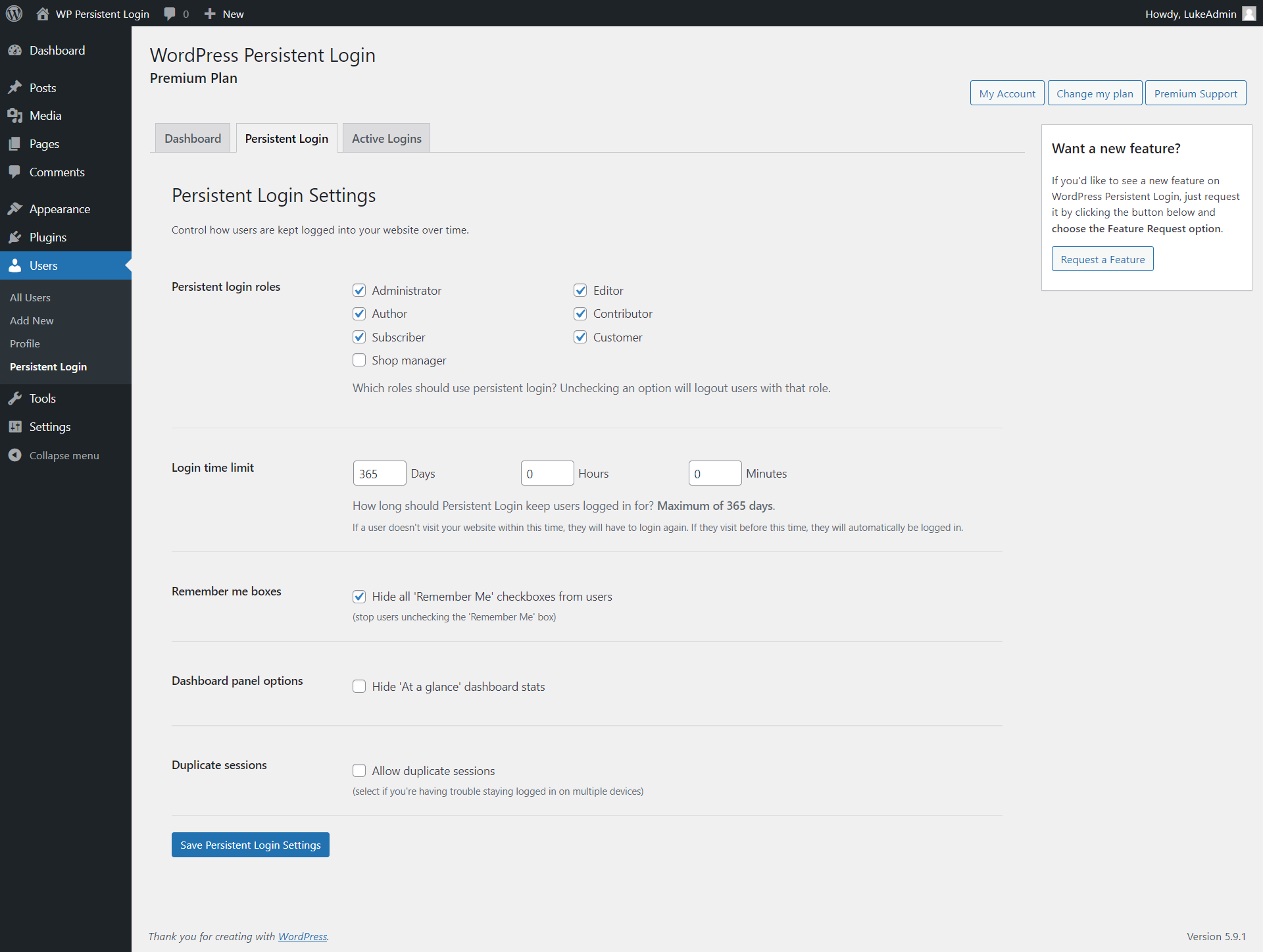Viewport: 1263px width, 952px height.
Task: Click the Posts pushpin icon
Action: coord(15,88)
